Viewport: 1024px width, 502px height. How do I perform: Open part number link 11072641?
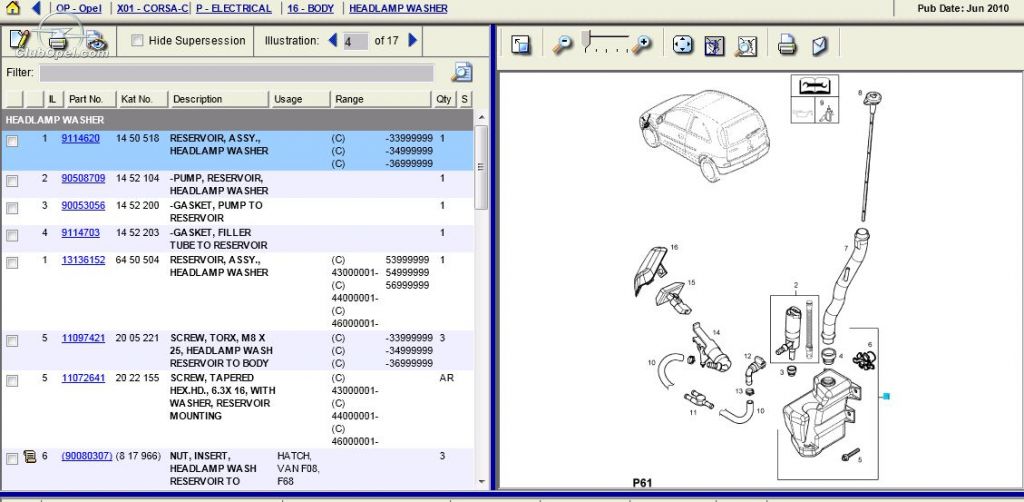click(x=83, y=378)
